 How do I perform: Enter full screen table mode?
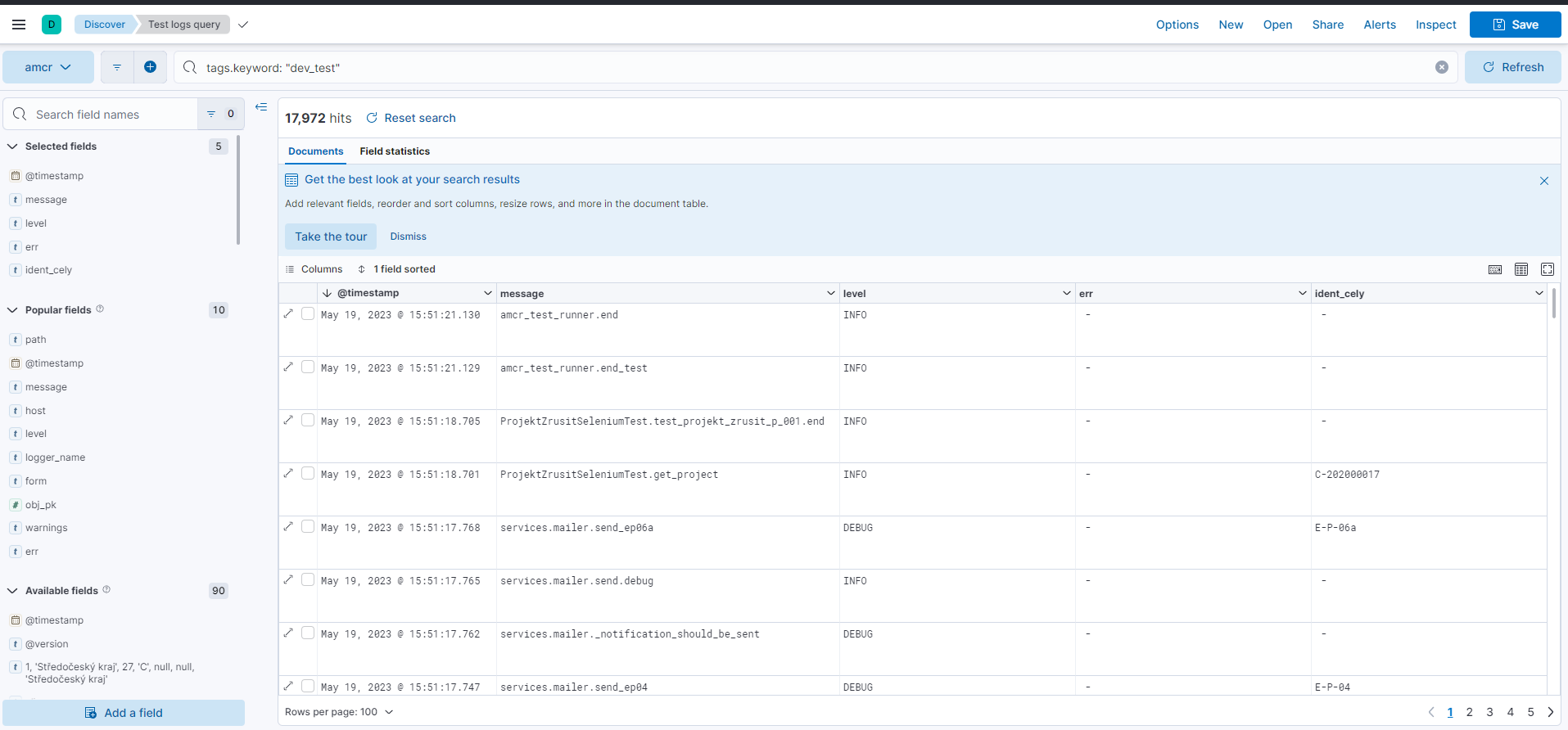[1548, 269]
